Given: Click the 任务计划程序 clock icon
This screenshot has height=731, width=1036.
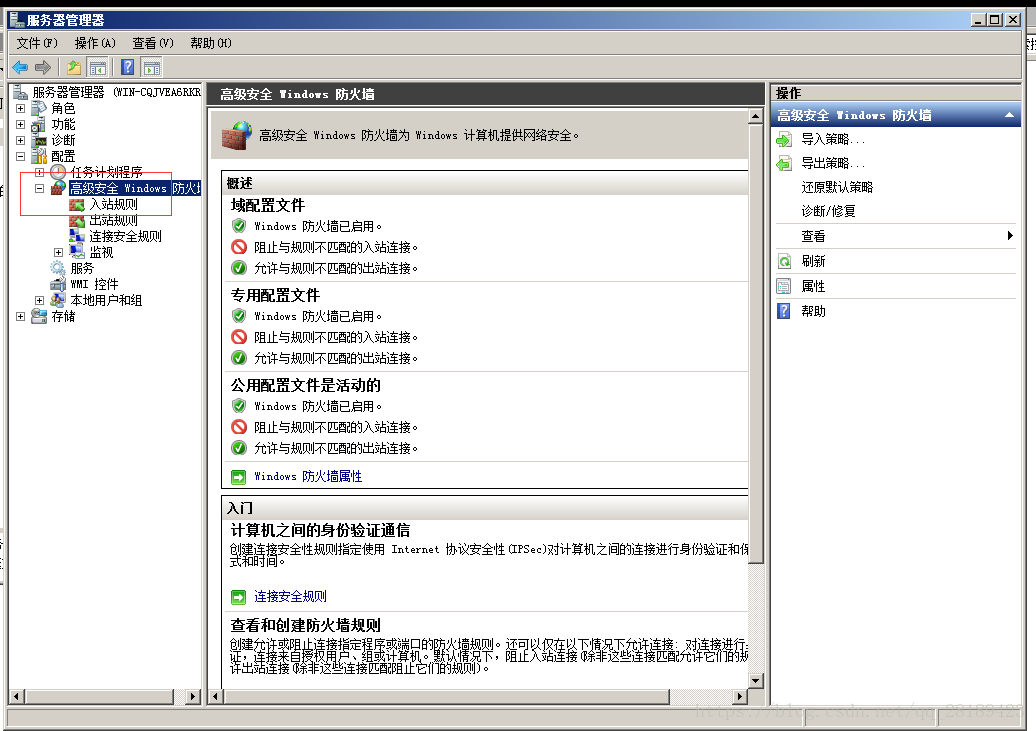Looking at the screenshot, I should click(58, 172).
